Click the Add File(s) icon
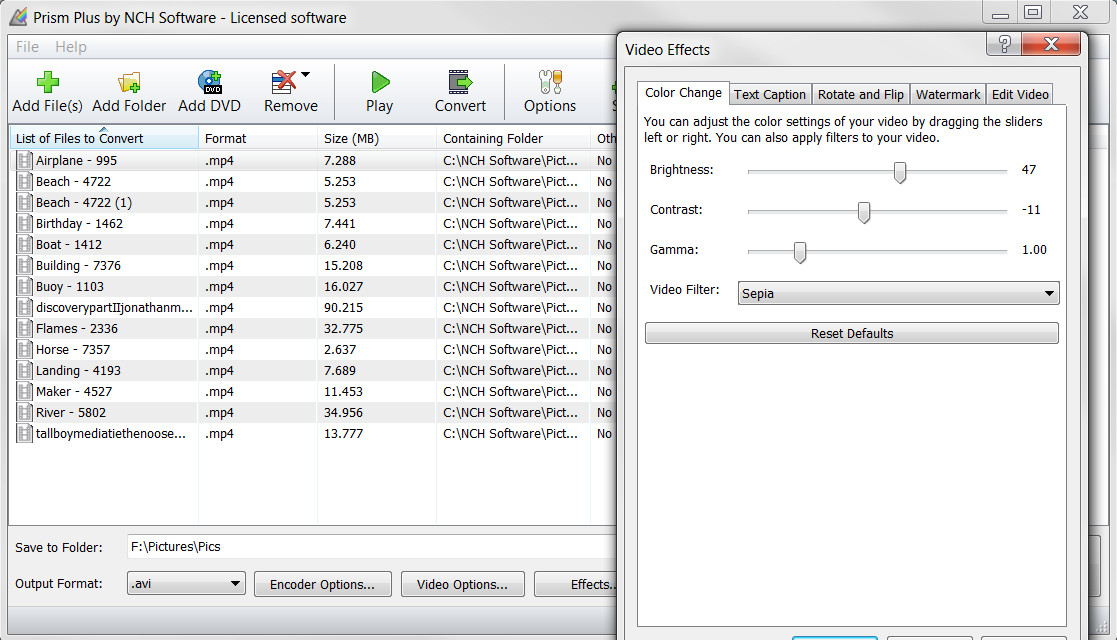This screenshot has width=1117, height=640. [47, 80]
